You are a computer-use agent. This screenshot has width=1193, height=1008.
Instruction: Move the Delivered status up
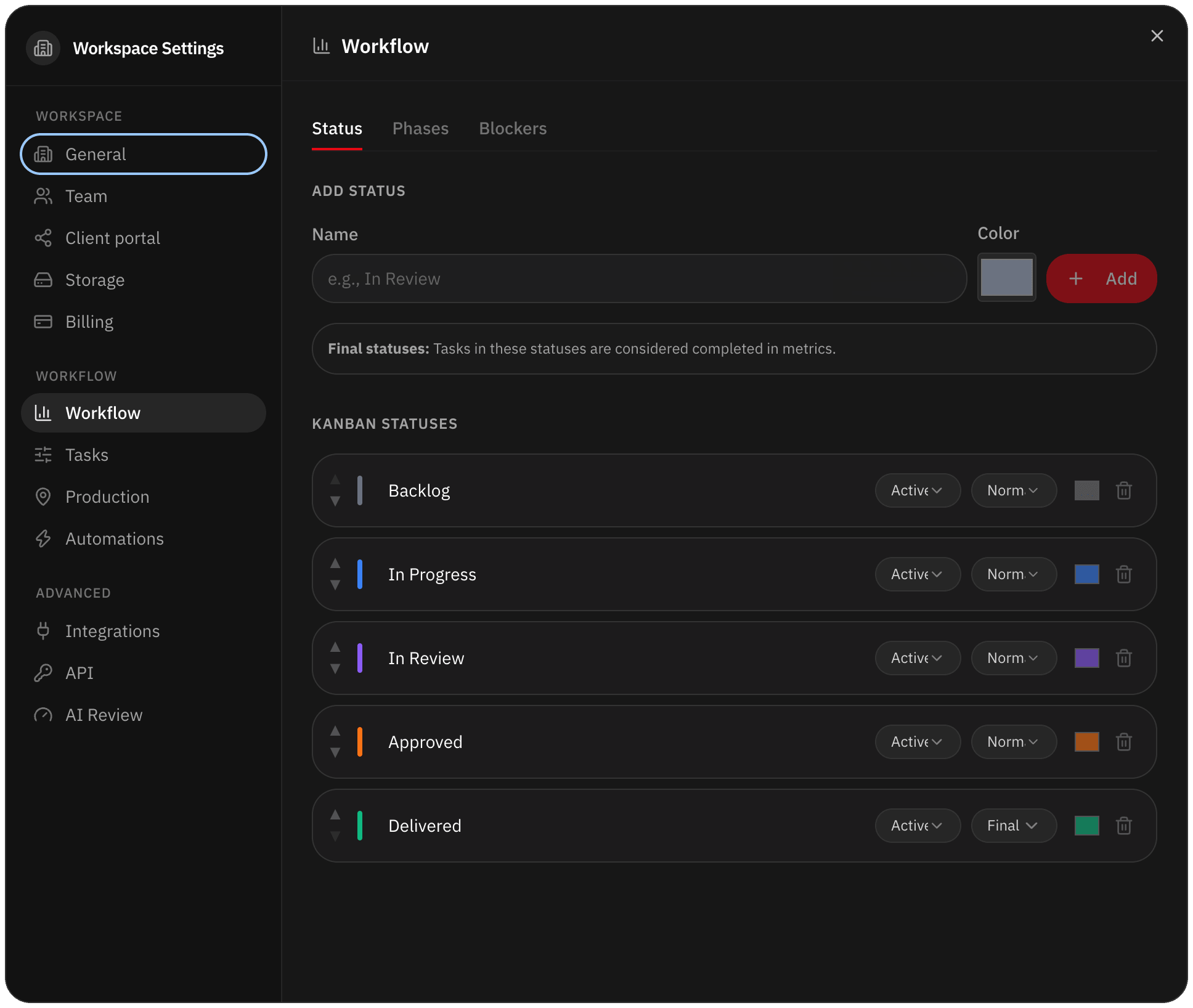click(x=335, y=815)
